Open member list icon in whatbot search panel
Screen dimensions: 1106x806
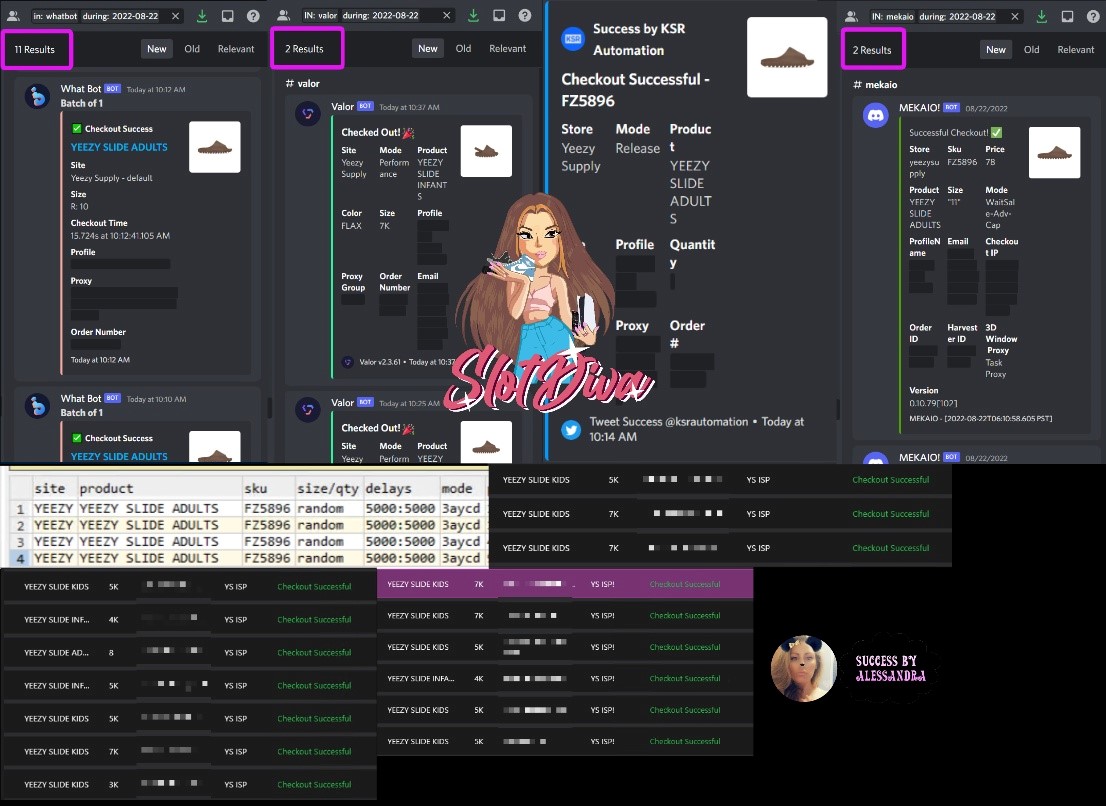click(x=13, y=16)
